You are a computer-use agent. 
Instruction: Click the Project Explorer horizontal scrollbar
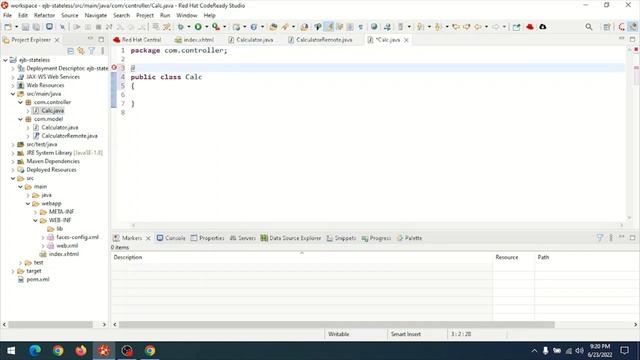click(x=50, y=324)
